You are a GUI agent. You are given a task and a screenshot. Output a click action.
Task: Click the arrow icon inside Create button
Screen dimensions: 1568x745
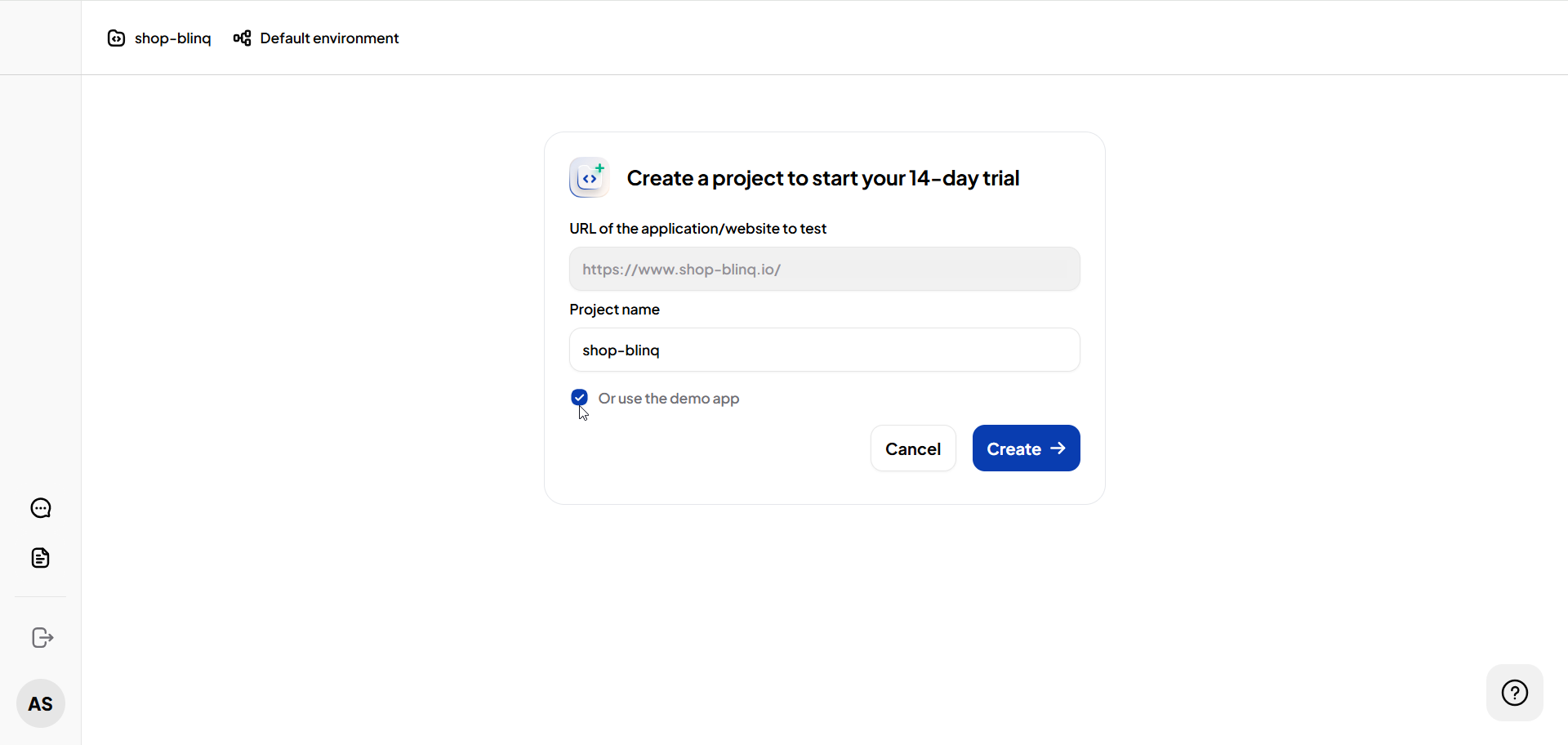pos(1058,448)
